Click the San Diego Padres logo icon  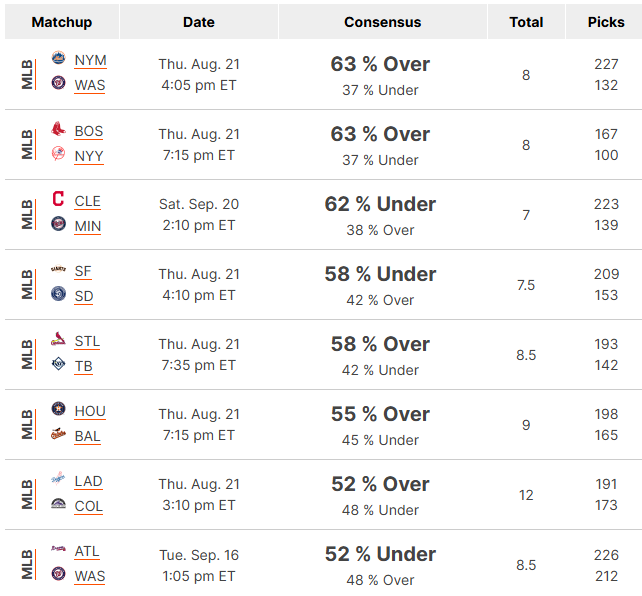click(x=58, y=293)
